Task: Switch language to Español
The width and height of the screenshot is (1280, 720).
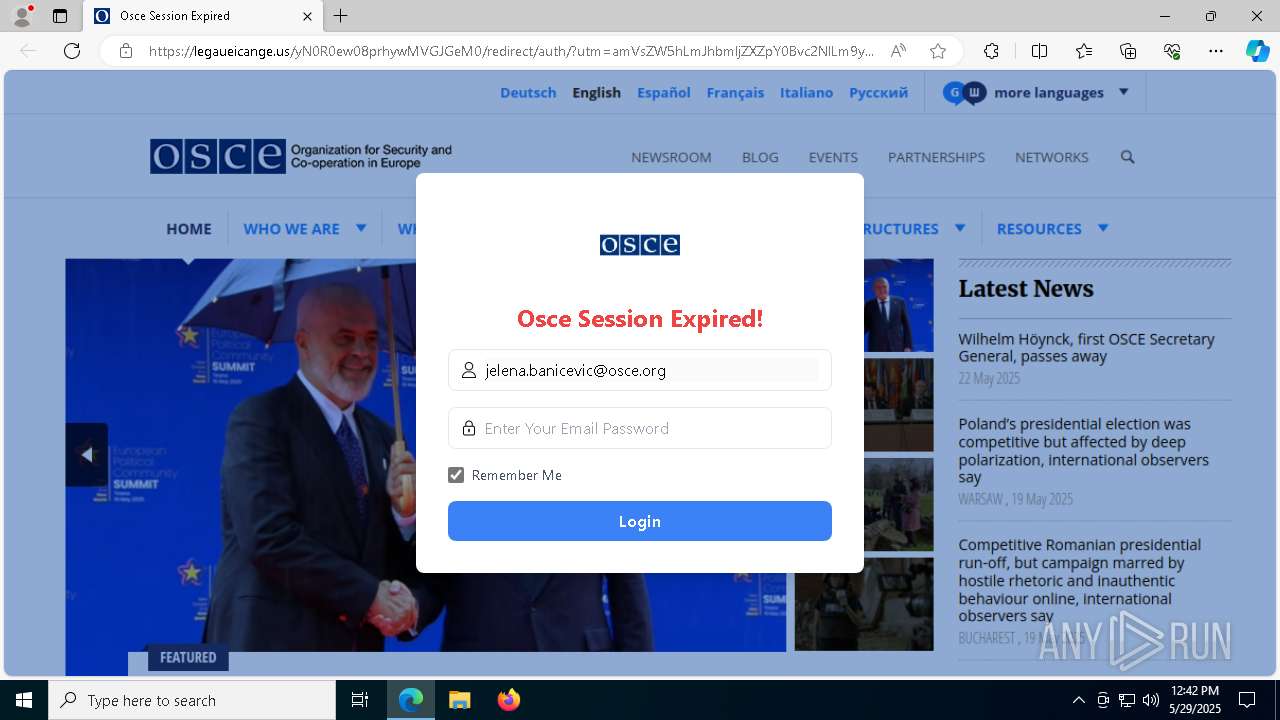Action: 664,92
